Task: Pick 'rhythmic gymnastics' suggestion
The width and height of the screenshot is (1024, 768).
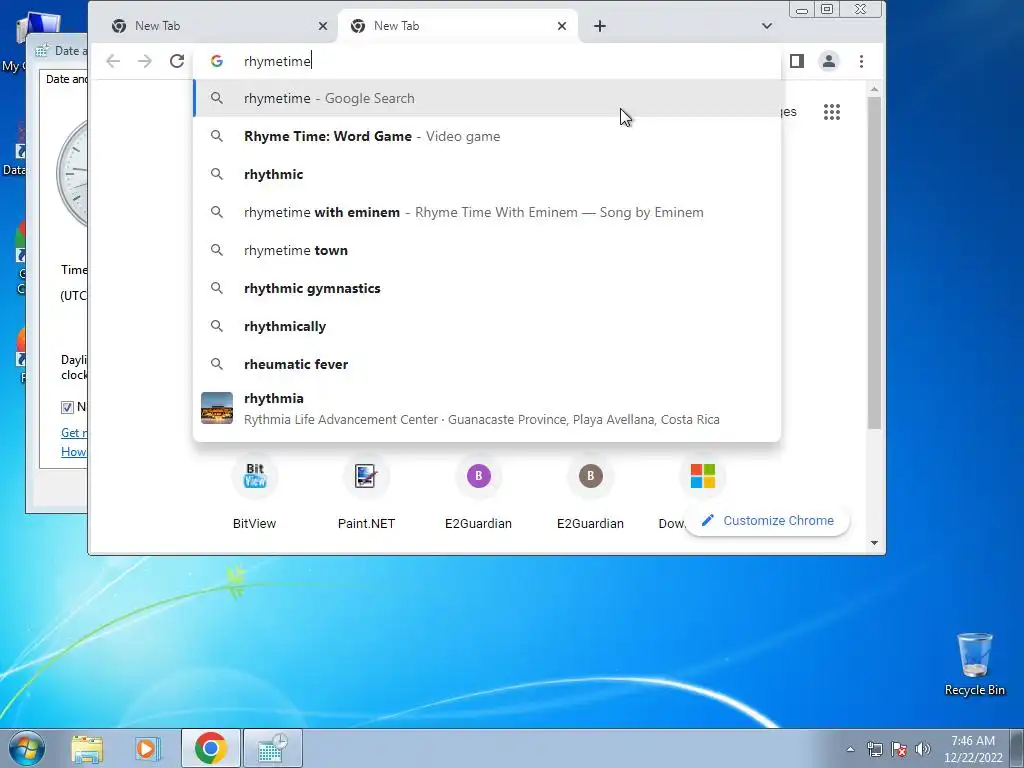Action: tap(487, 288)
